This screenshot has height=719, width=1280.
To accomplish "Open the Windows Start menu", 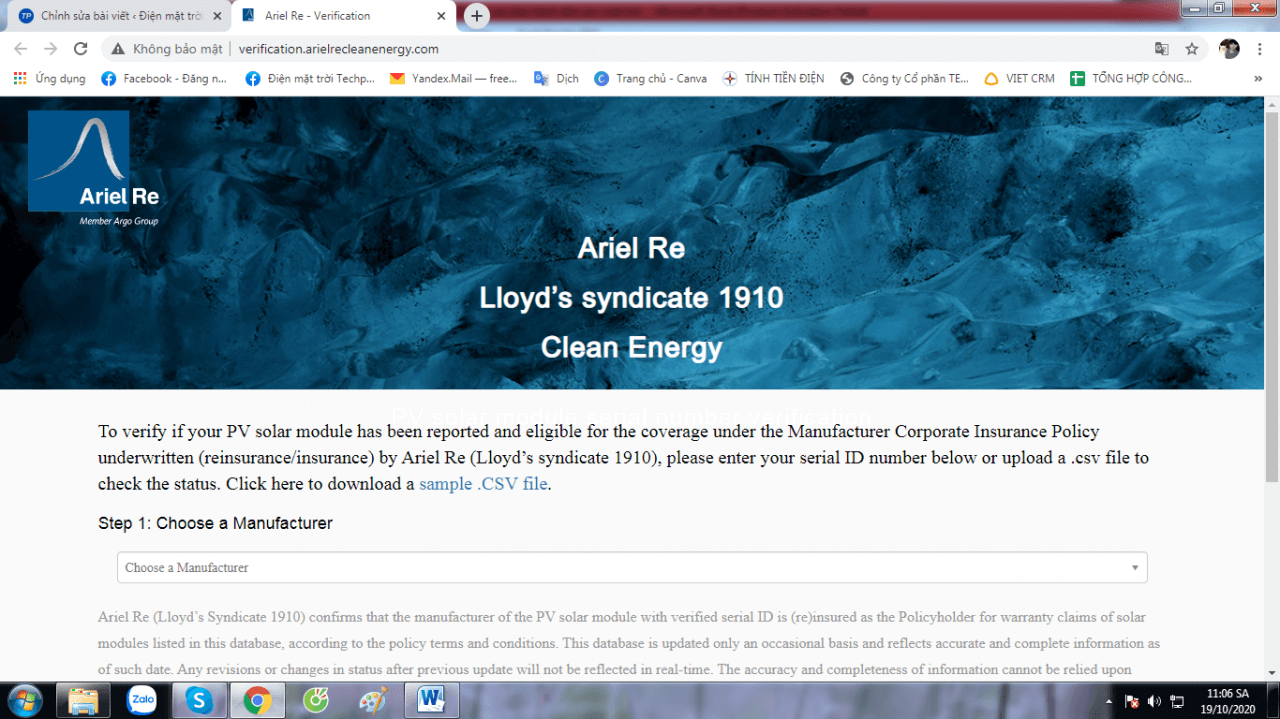I will [x=24, y=700].
